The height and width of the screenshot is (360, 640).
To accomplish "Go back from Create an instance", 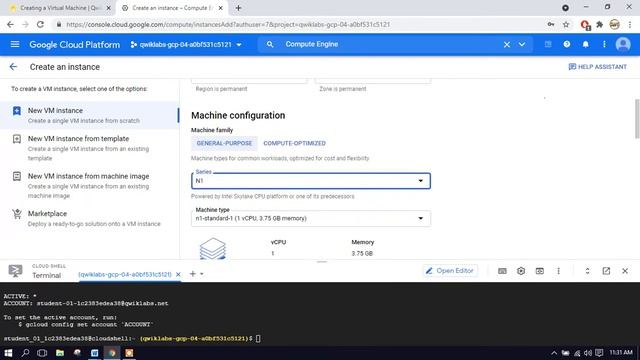I will 13,67.
